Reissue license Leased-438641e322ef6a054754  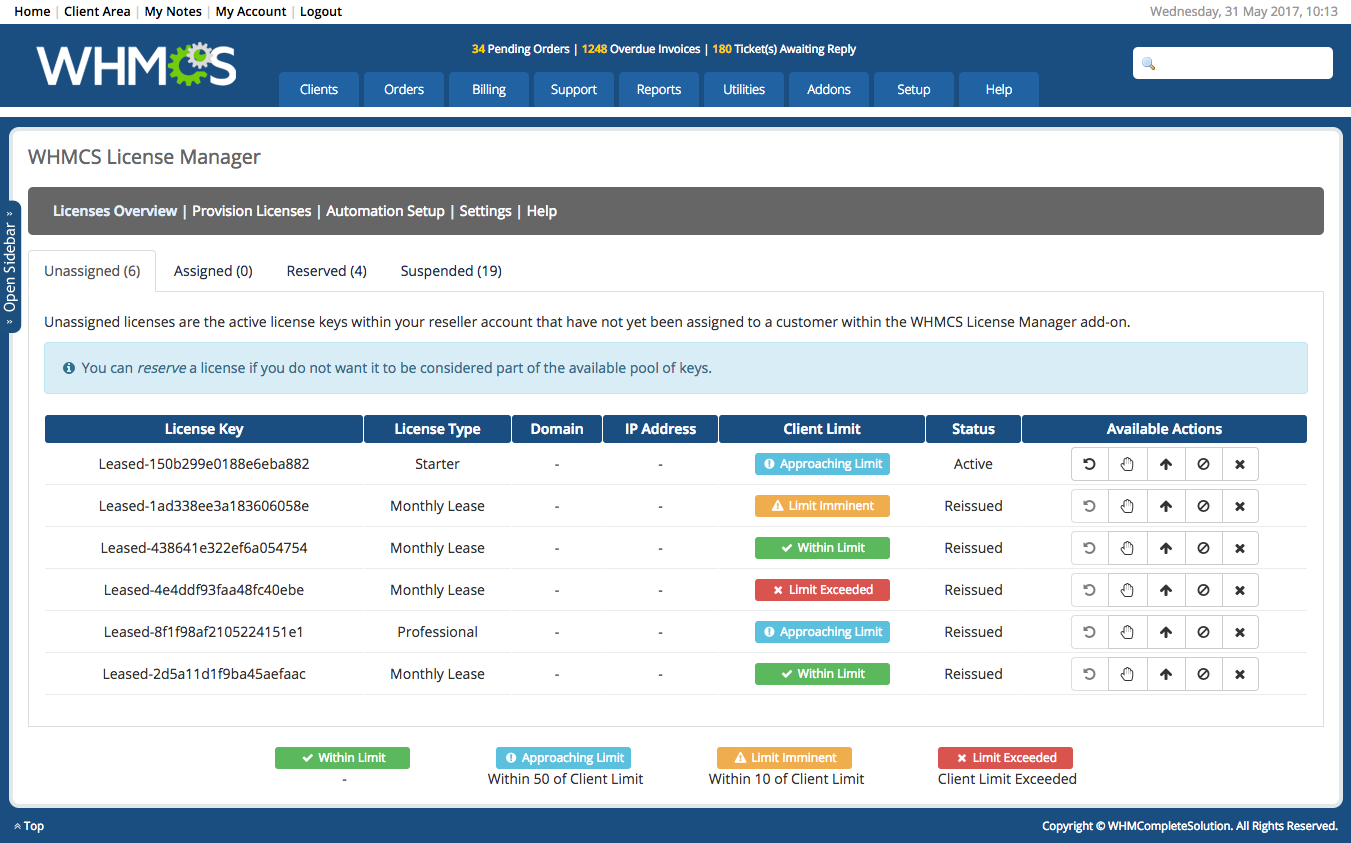coord(1090,548)
